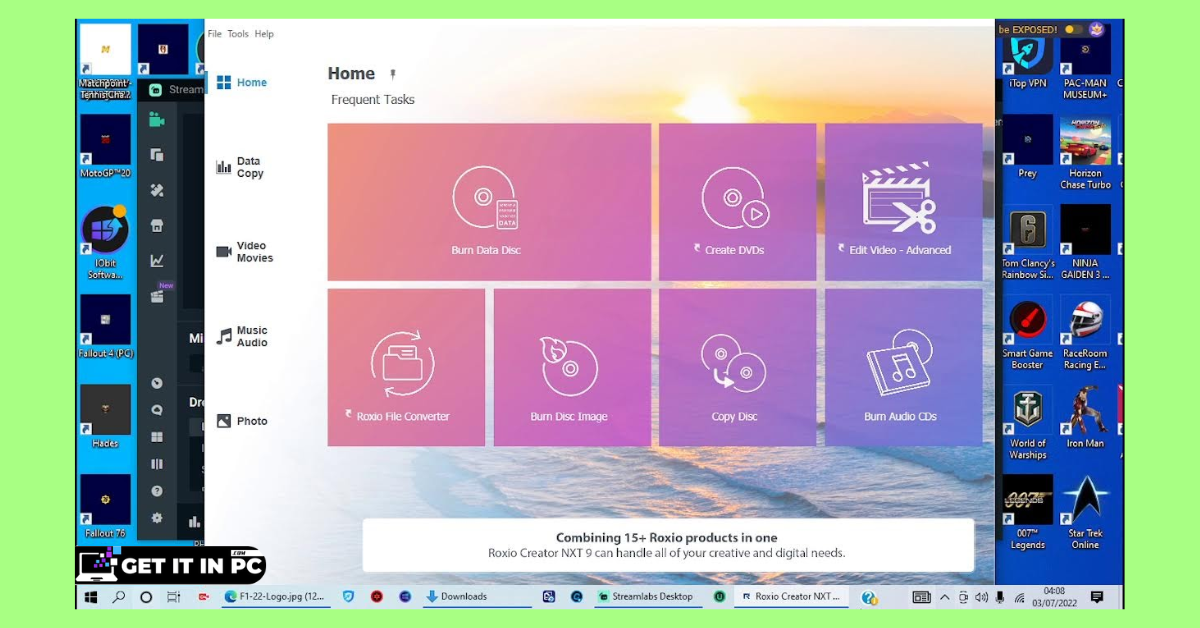Viewport: 1200px width, 628px height.
Task: Open Edit Video - Advanced tile
Action: point(903,202)
